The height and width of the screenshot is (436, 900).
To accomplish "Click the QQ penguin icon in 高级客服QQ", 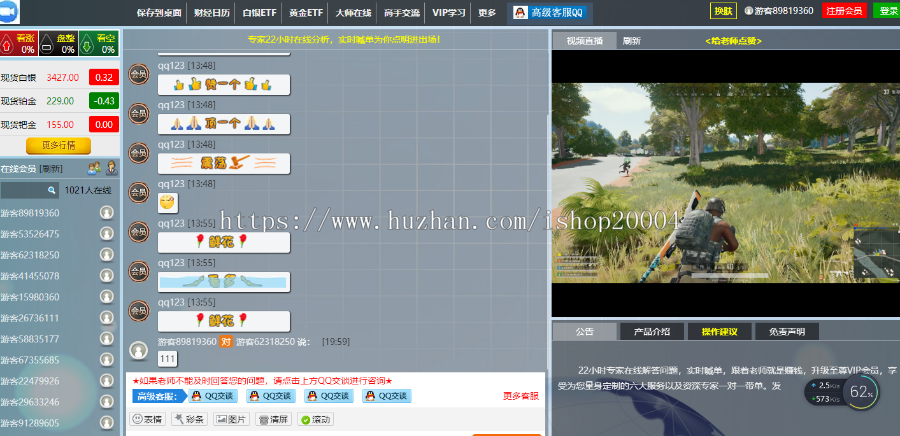I will (519, 13).
